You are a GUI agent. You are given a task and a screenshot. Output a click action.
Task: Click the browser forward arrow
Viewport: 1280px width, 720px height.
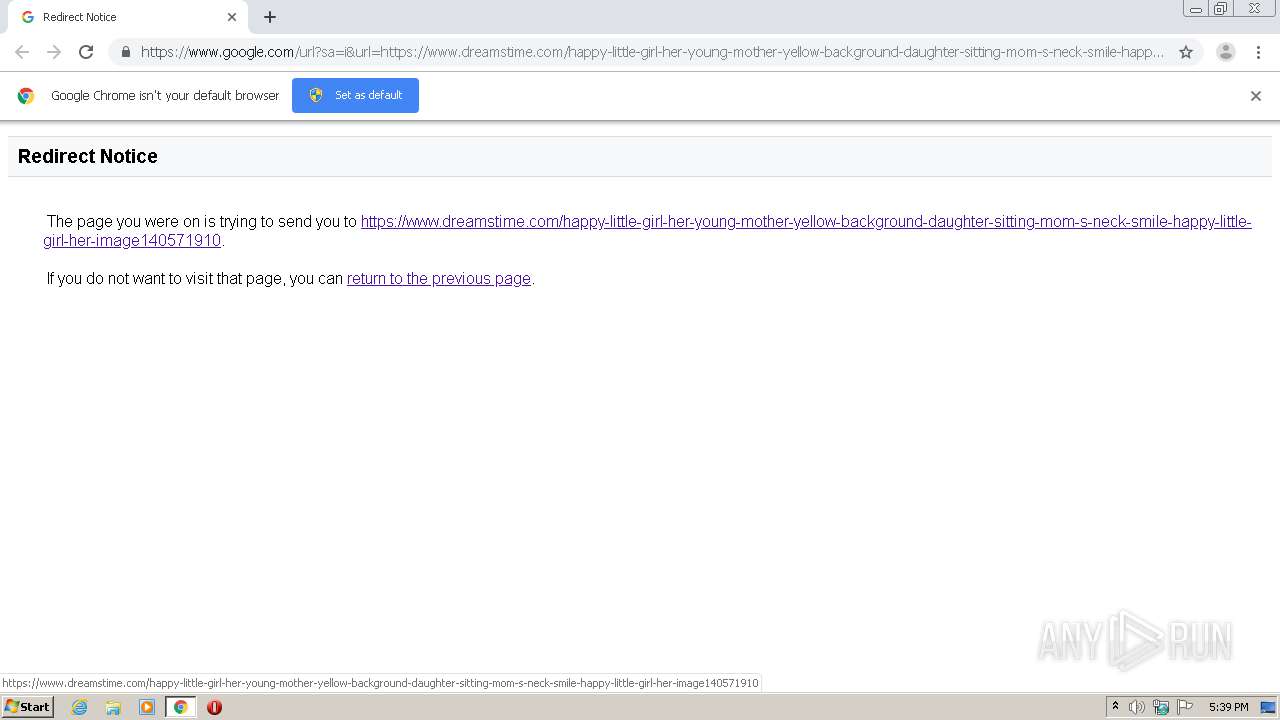click(54, 52)
